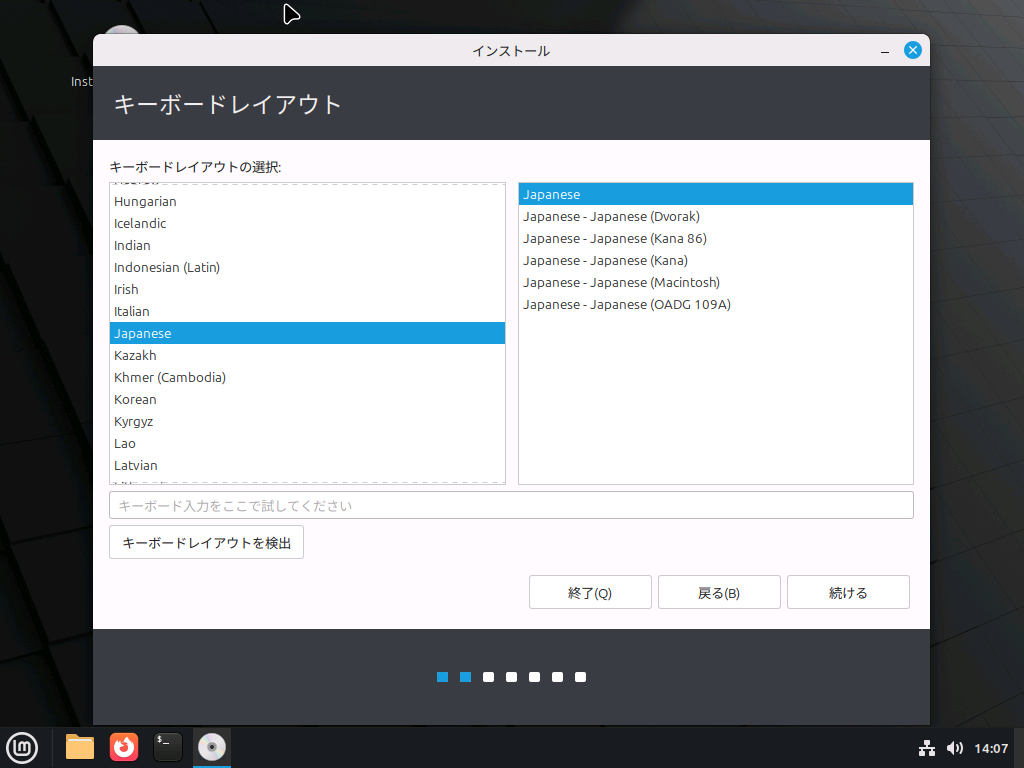The width and height of the screenshot is (1024, 768).
Task: Click 続ける to continue the installation
Action: (x=848, y=592)
